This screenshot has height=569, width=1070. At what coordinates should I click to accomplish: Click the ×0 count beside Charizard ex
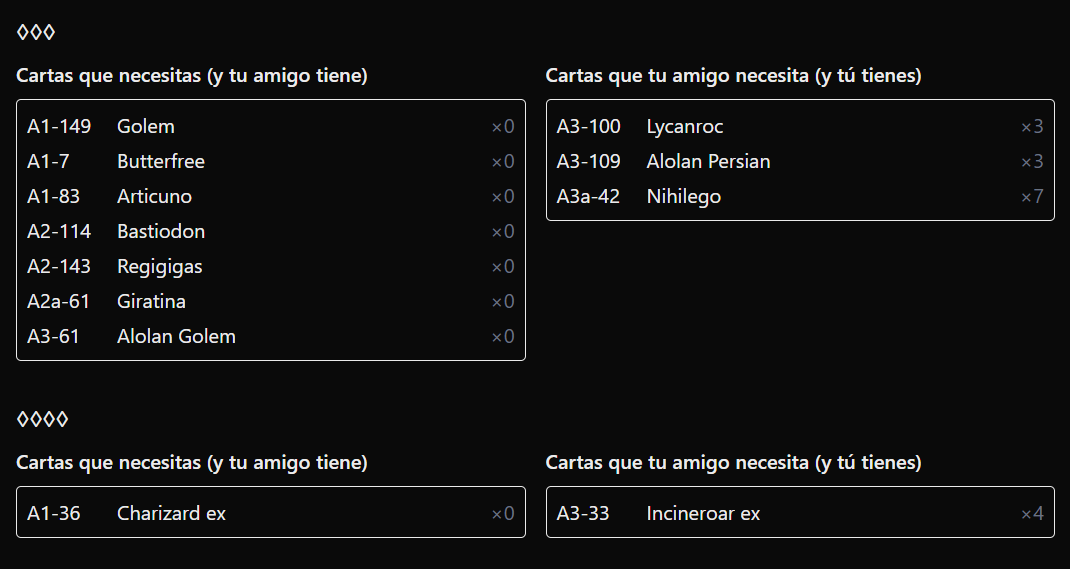(x=503, y=513)
